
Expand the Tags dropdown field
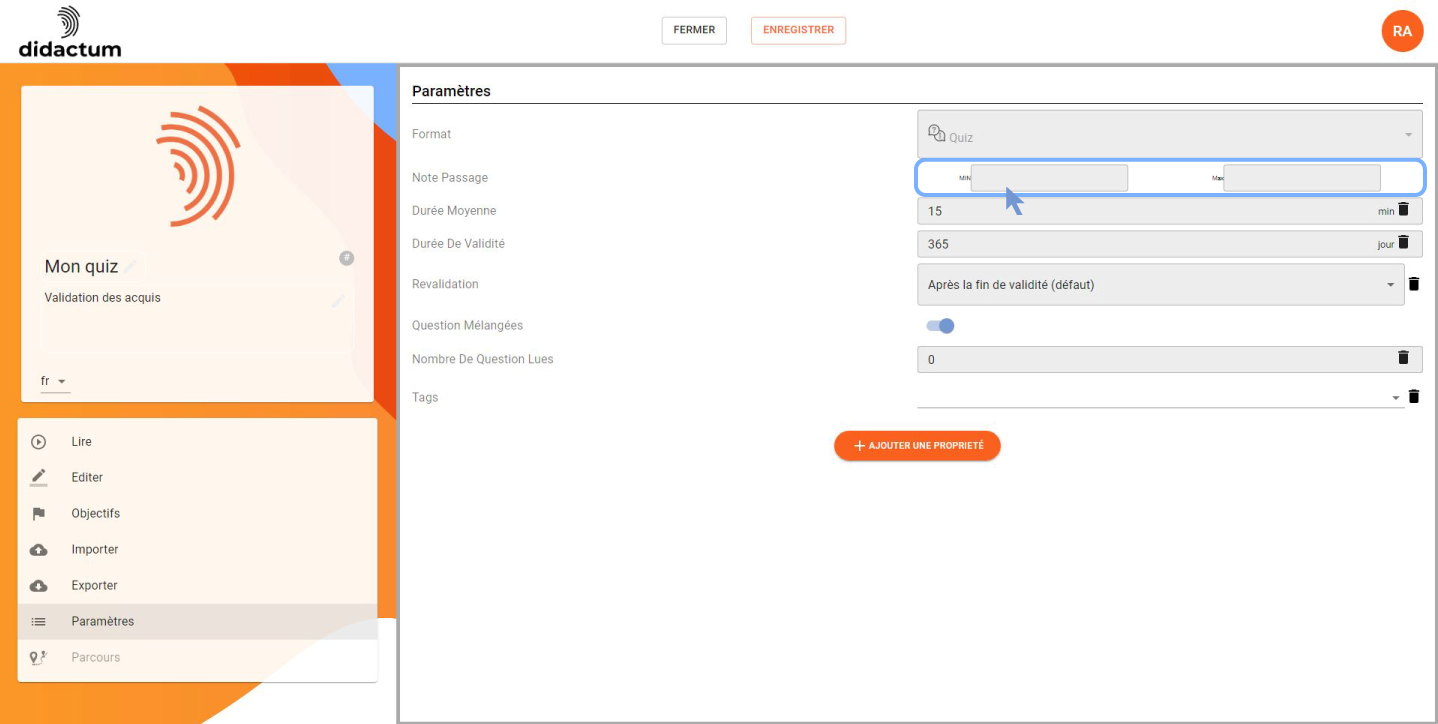[1160, 397]
